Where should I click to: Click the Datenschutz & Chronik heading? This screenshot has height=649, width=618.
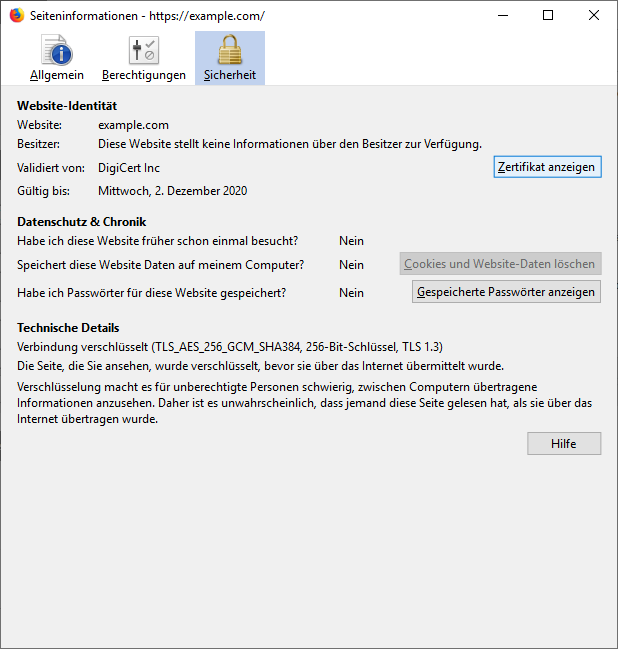click(x=82, y=222)
